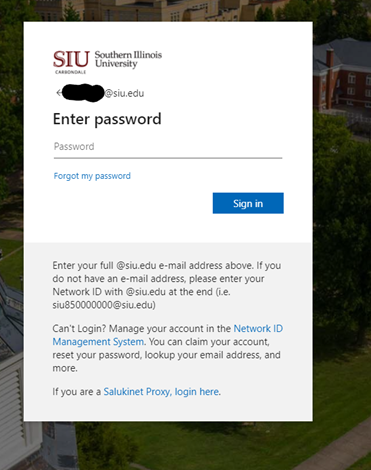The image size is (371, 470).
Task: Open the Forgot my password link
Action: (92, 176)
